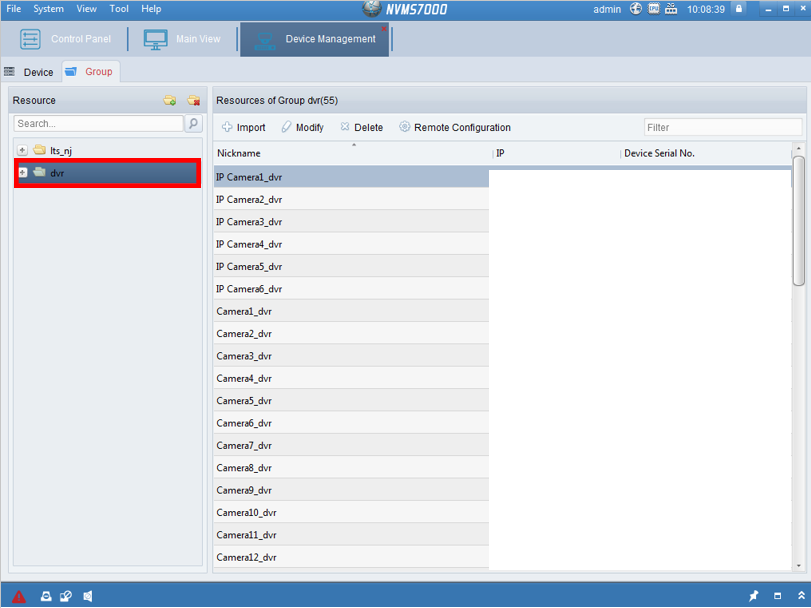811x608 pixels.
Task: Click the magnifier search icon
Action: (193, 124)
